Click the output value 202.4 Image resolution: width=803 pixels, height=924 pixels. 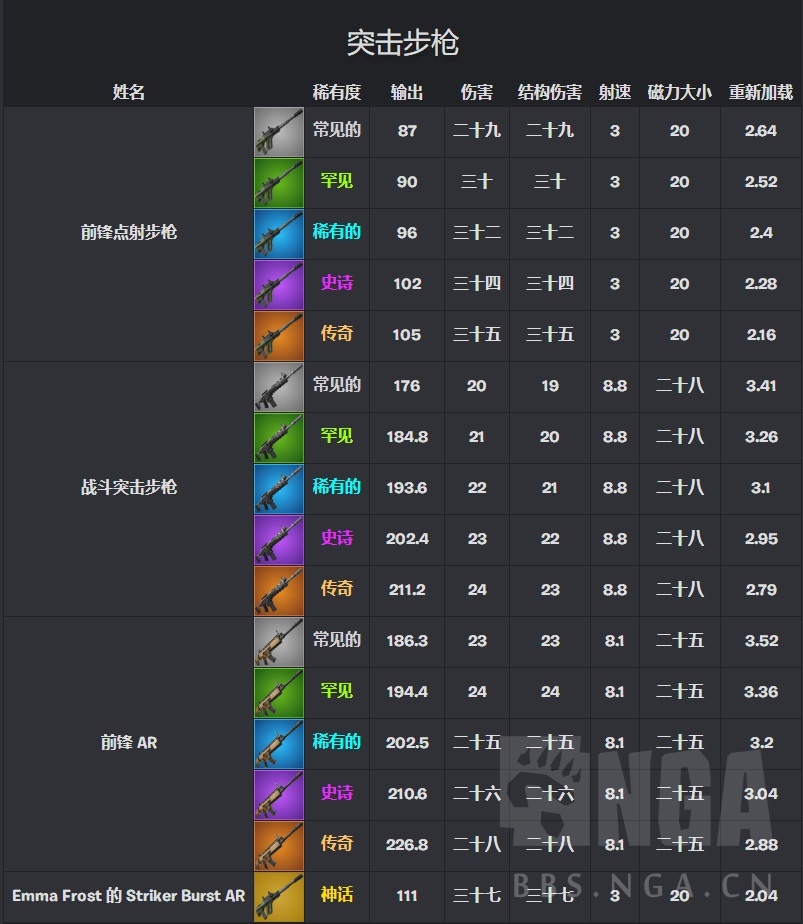[x=407, y=539]
